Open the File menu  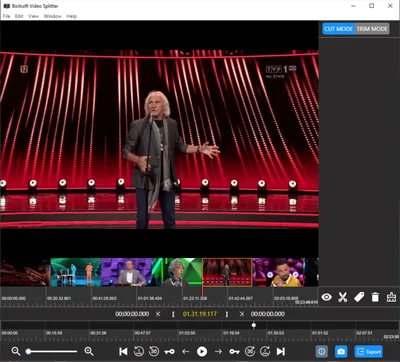(6, 16)
